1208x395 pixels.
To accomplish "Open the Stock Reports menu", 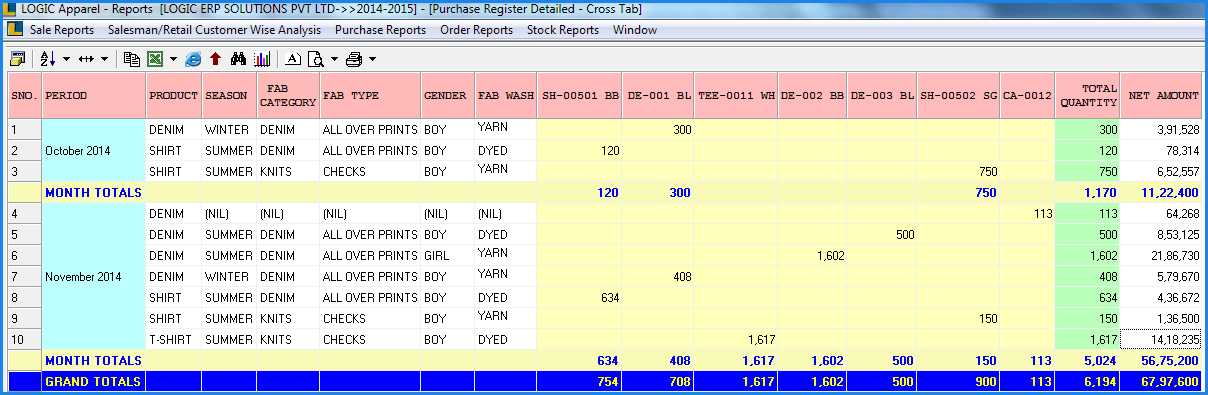I will pyautogui.click(x=563, y=30).
